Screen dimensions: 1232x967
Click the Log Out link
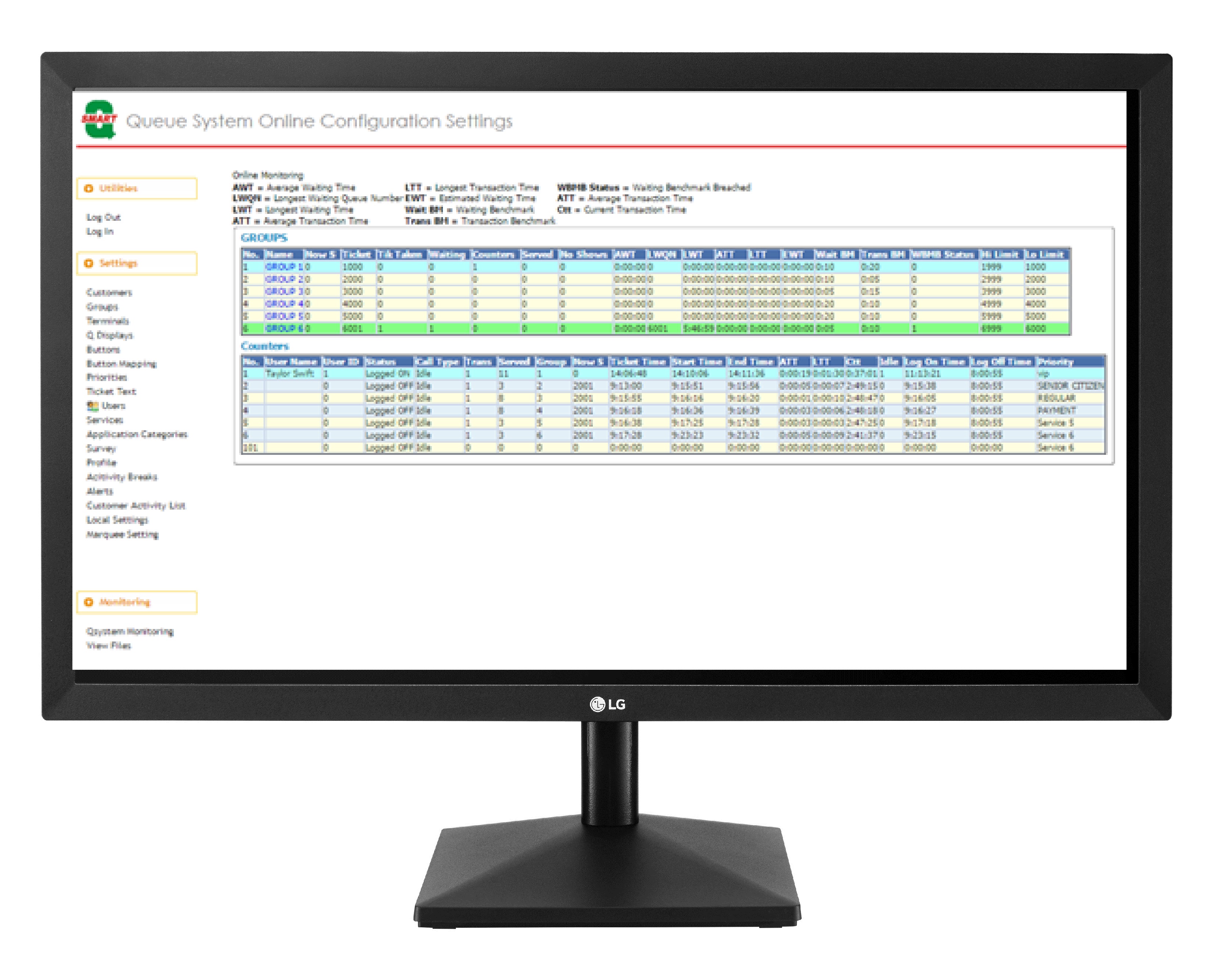pyautogui.click(x=103, y=218)
